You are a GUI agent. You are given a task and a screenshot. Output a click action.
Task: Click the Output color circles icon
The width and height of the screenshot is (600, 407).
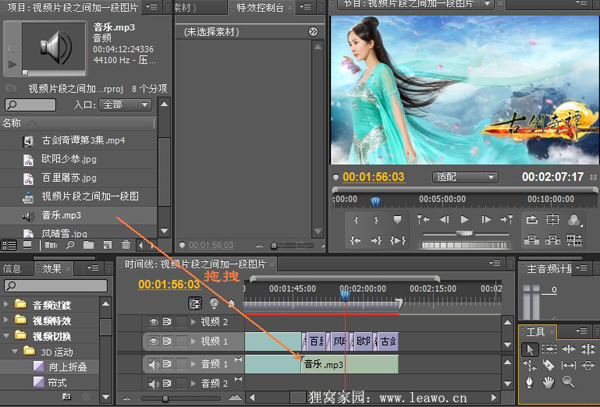574,220
